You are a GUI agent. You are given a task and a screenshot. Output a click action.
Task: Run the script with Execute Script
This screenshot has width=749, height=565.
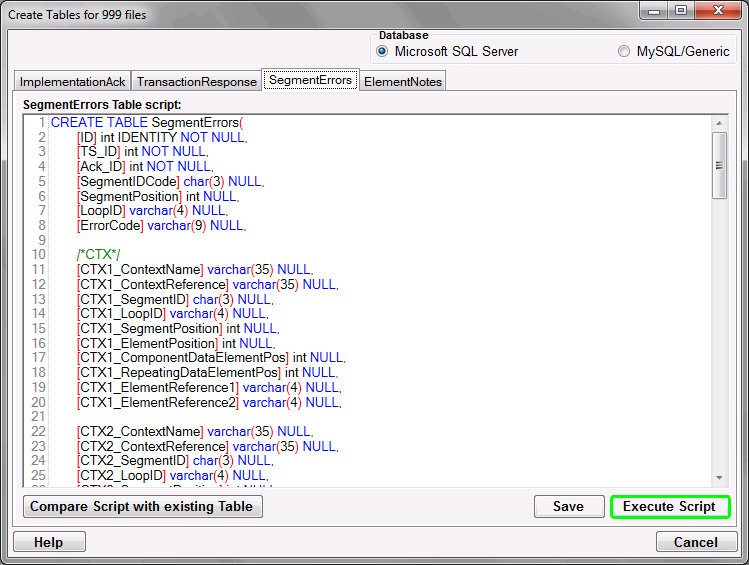669,506
